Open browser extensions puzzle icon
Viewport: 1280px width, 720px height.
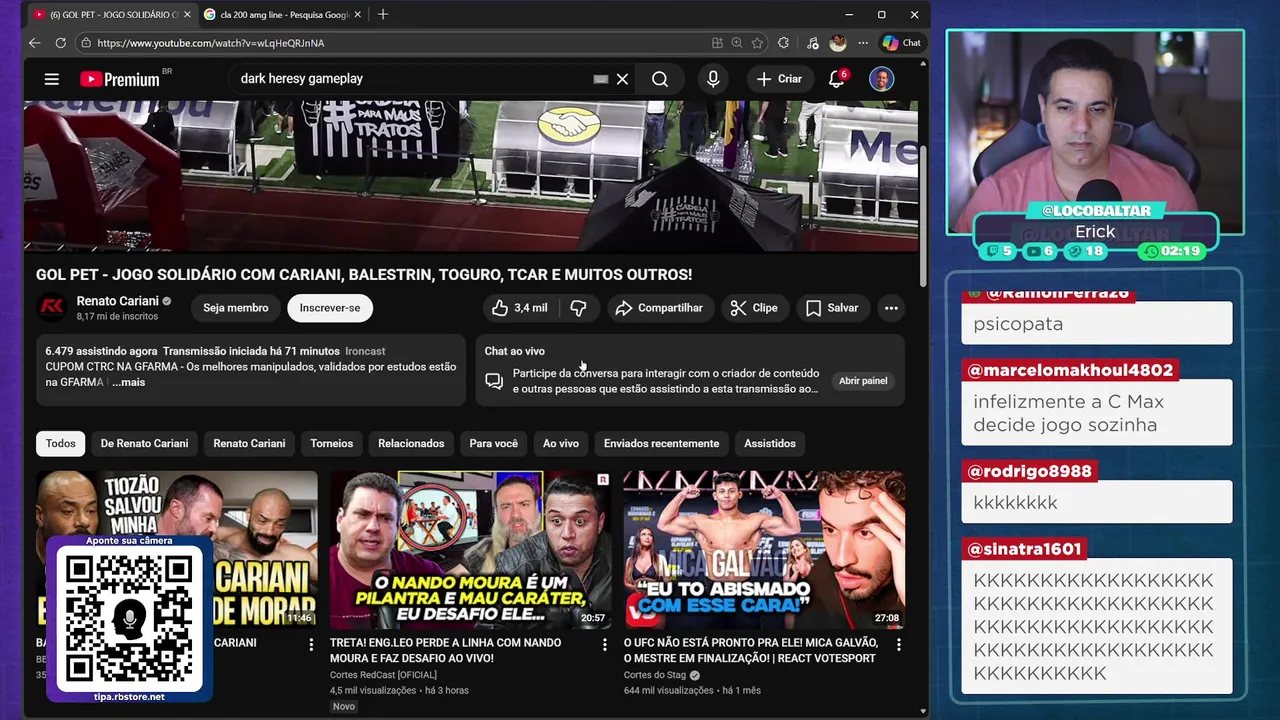pos(783,43)
